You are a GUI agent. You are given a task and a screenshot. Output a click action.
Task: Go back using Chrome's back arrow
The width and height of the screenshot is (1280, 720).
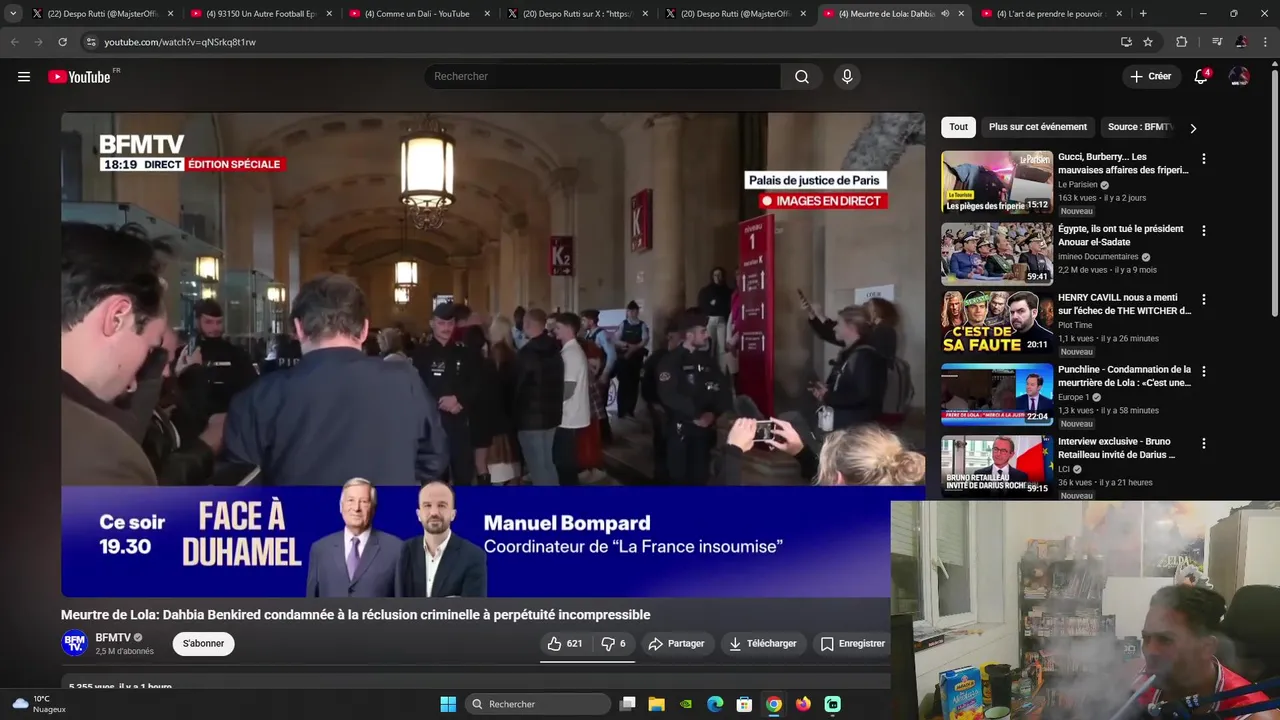coord(14,42)
